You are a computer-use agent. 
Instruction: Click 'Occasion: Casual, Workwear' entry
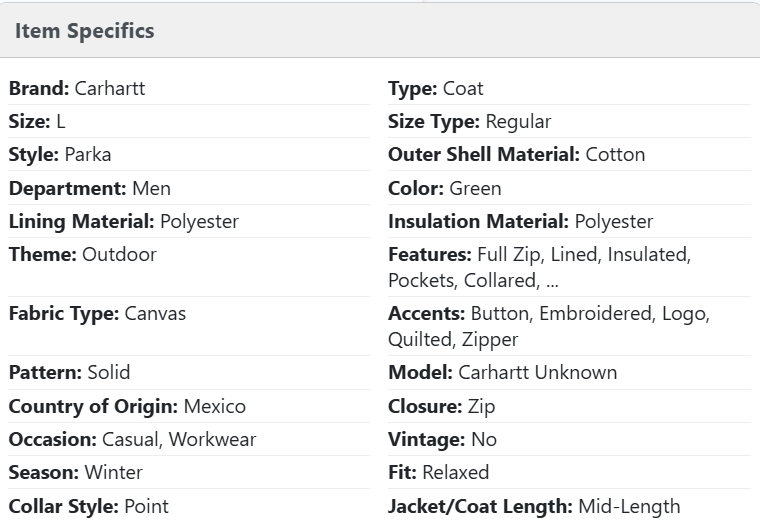coord(190,439)
